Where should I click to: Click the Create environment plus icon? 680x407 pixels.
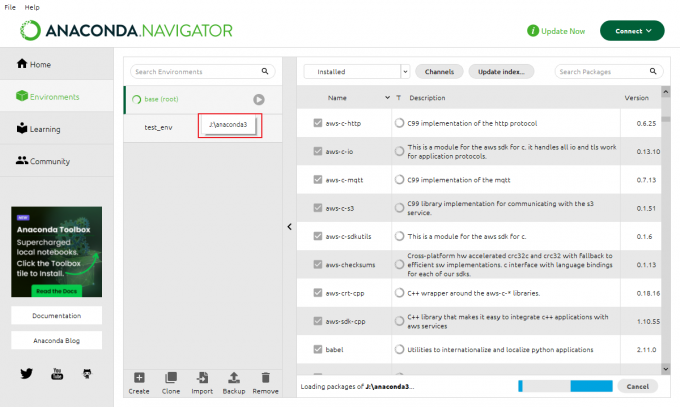139,377
